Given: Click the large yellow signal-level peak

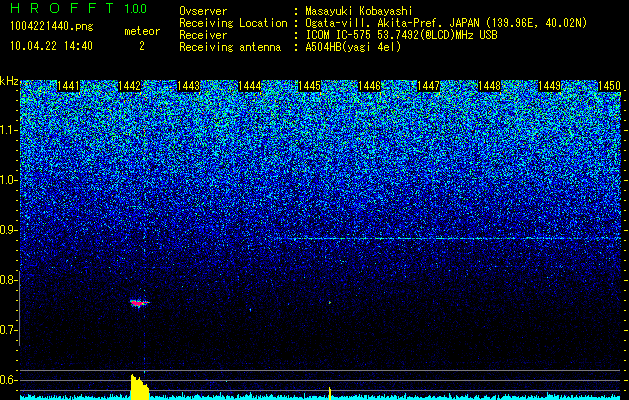Looking at the screenshot, I should click(140, 388).
